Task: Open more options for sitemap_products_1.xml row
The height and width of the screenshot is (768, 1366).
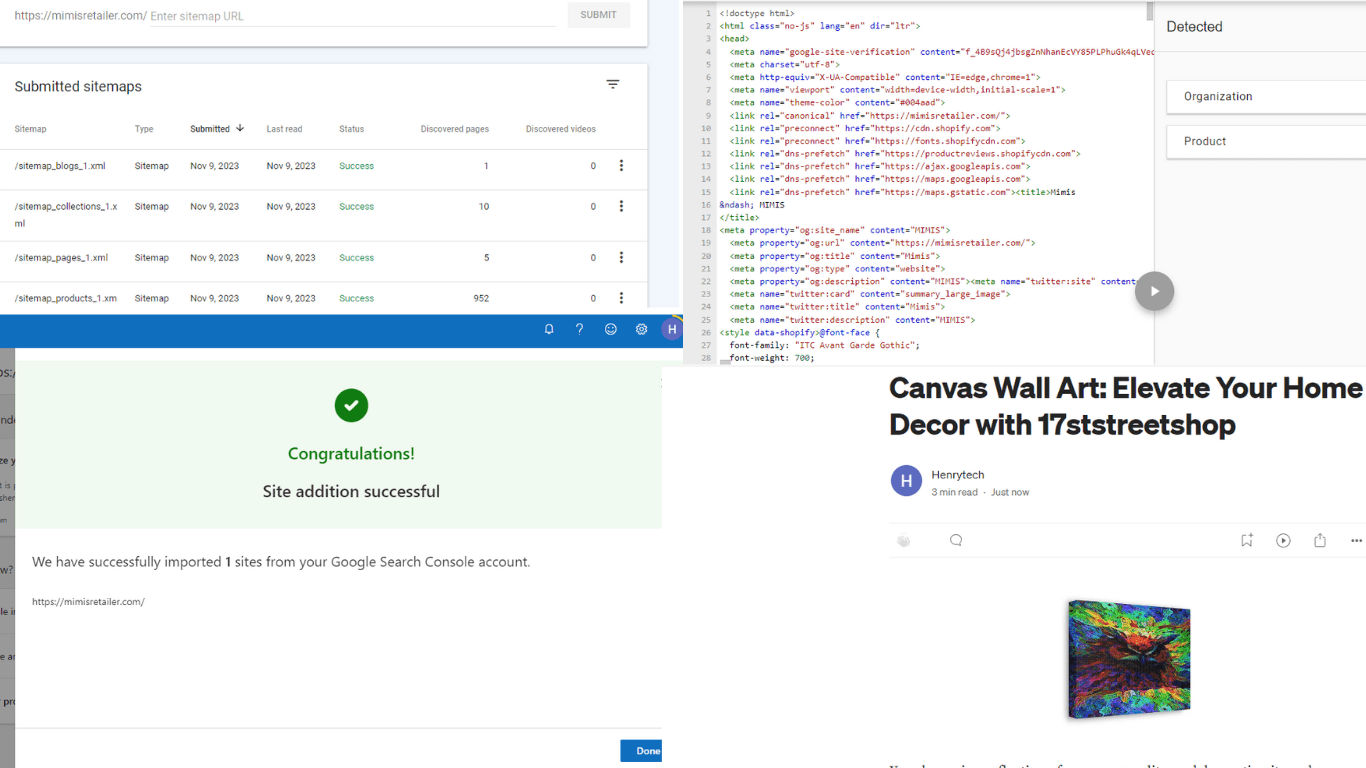Action: tap(621, 298)
